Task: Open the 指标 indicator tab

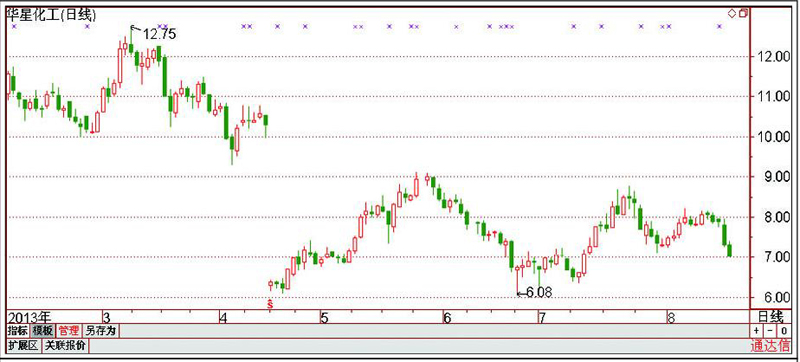Action: point(18,331)
